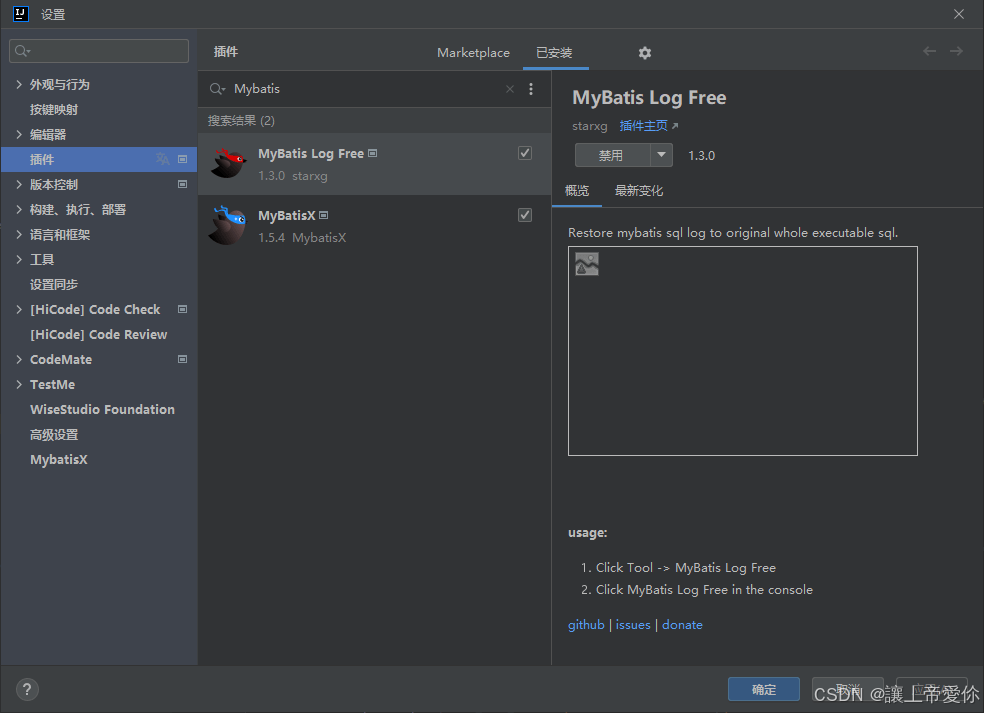Uncheck MyBatis Log Free plugin
The image size is (984, 713).
pos(525,153)
